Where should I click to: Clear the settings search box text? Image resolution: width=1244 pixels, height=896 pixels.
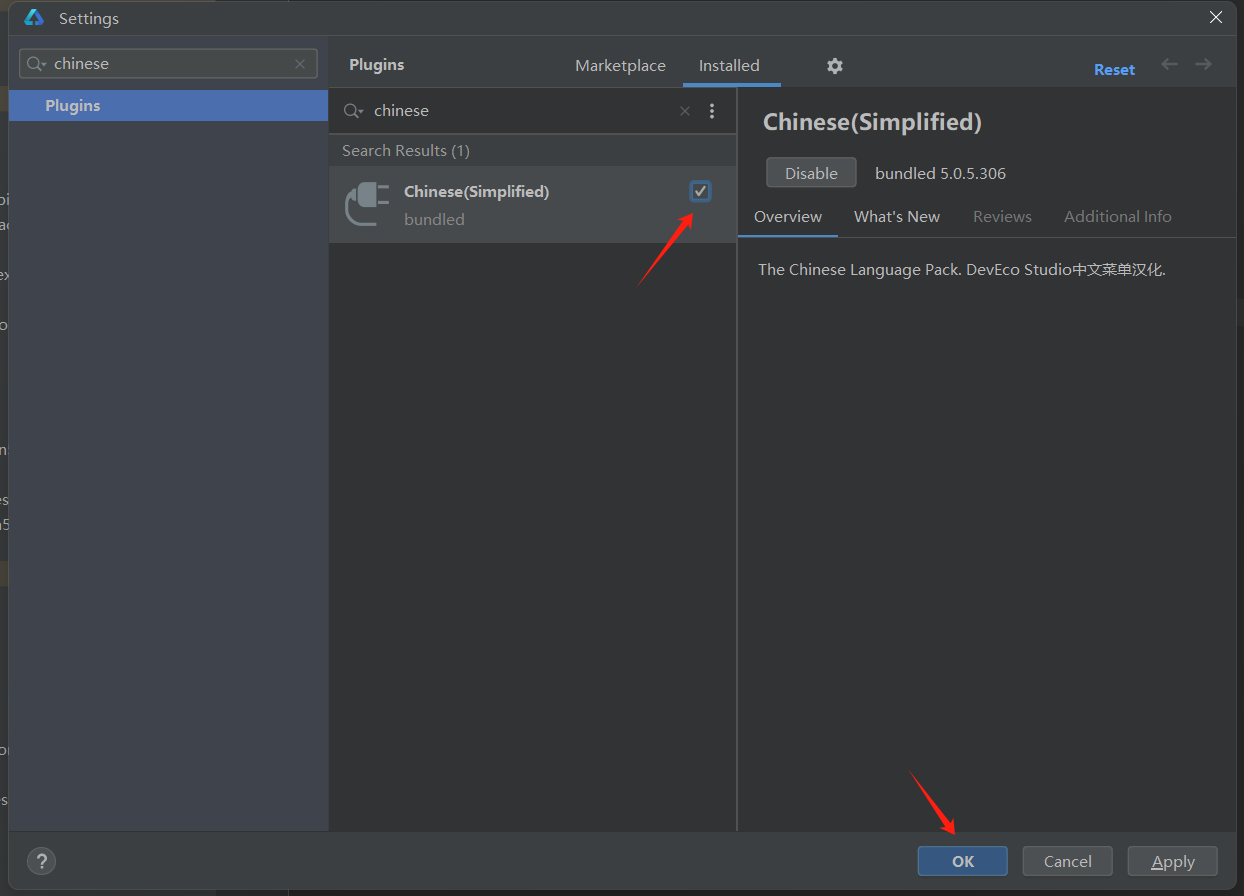click(x=300, y=64)
